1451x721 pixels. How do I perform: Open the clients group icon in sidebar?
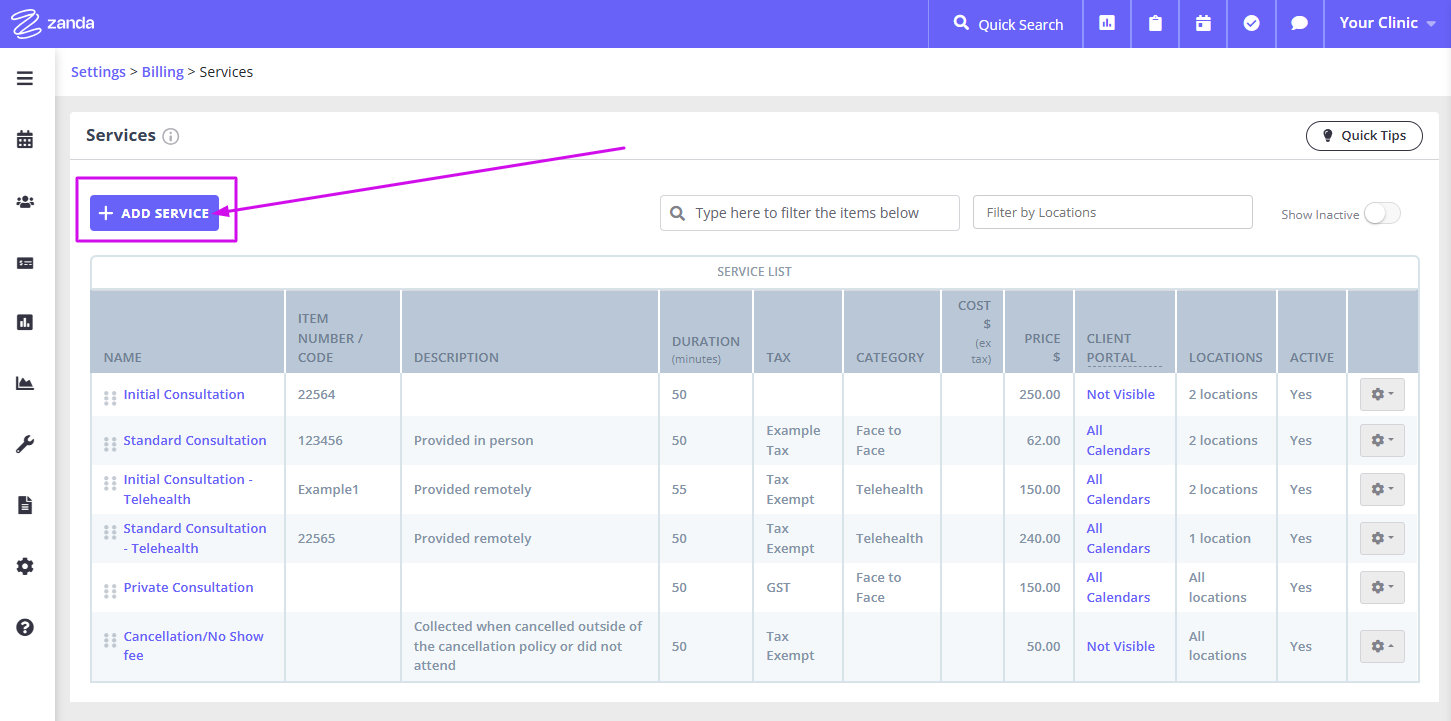pos(25,202)
